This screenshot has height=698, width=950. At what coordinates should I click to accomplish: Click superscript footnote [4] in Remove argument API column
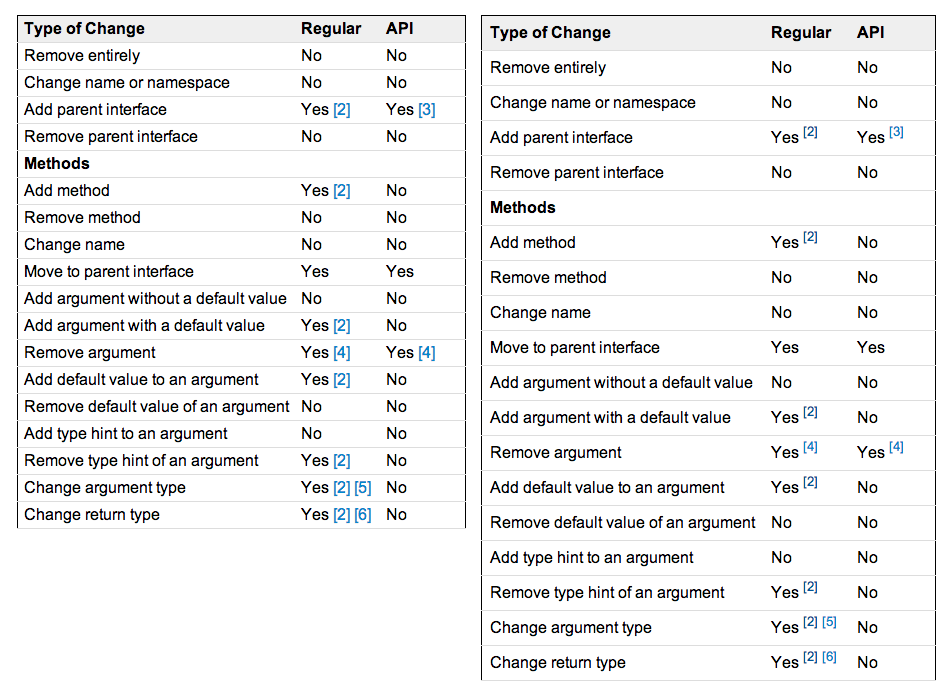click(896, 447)
